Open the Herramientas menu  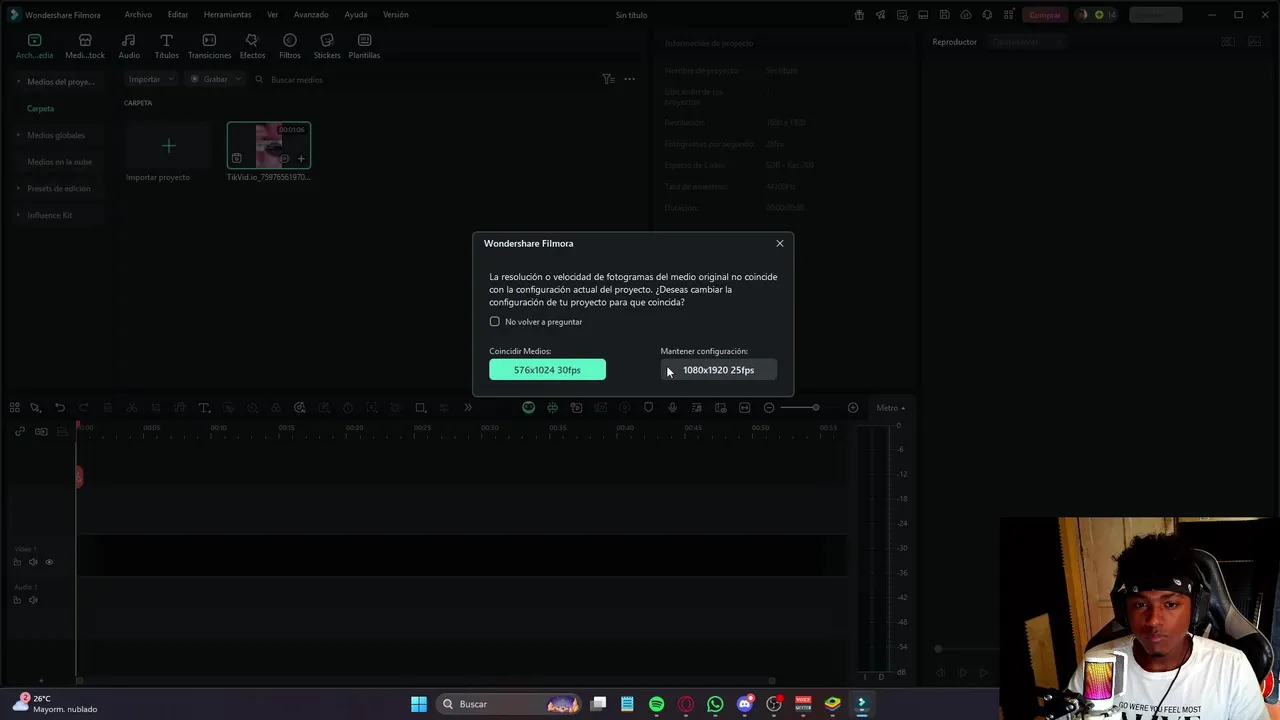click(227, 15)
